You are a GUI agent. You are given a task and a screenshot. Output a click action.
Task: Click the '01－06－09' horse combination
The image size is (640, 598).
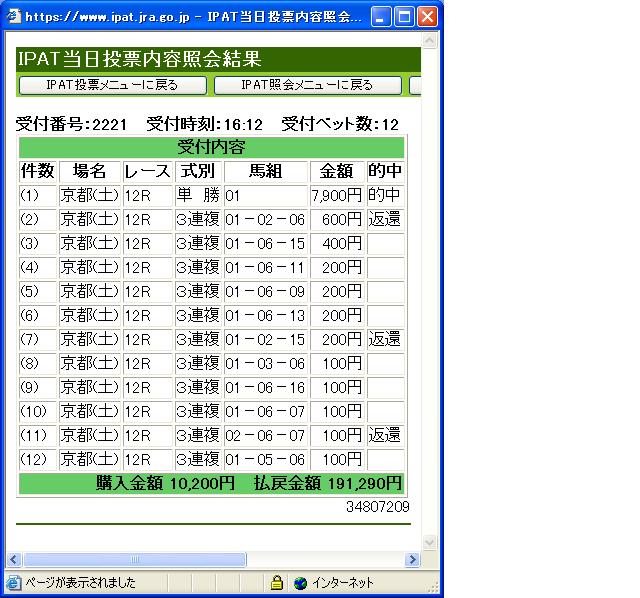pyautogui.click(x=266, y=291)
